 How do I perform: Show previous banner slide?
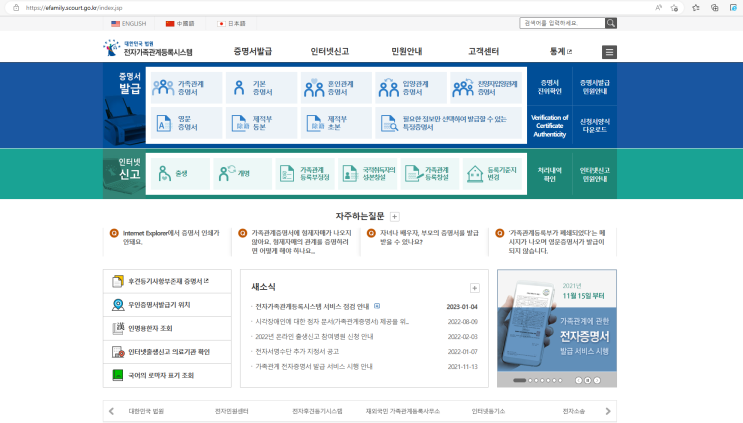(579, 380)
